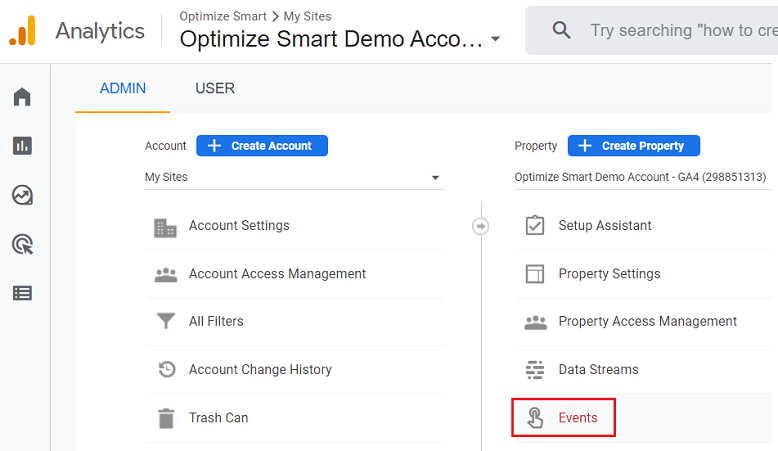Click the My Sites breadcrumb in header
This screenshot has width=778, height=451.
pos(307,16)
